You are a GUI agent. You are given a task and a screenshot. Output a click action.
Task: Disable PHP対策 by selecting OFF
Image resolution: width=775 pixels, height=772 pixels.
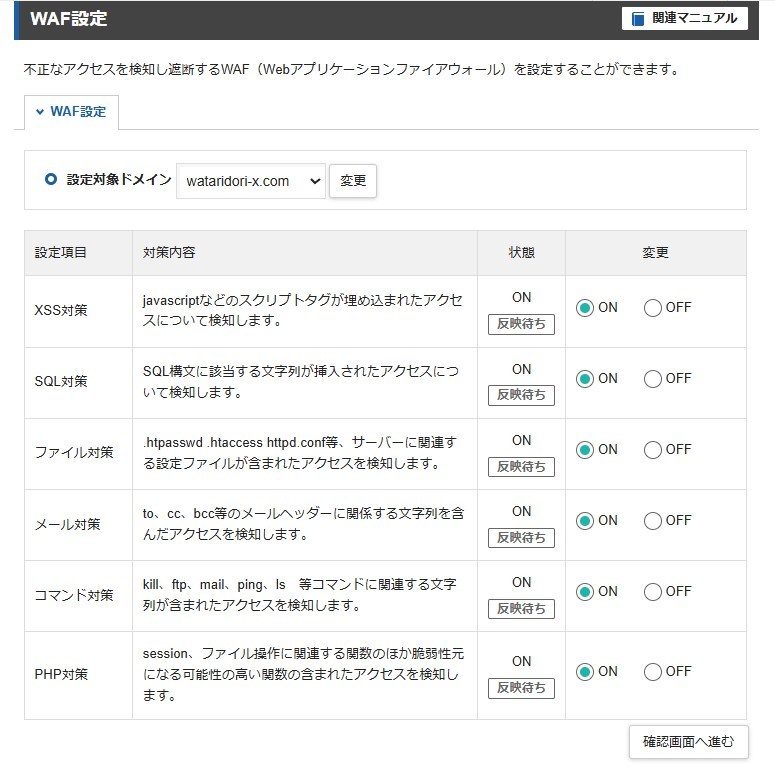pos(652,672)
